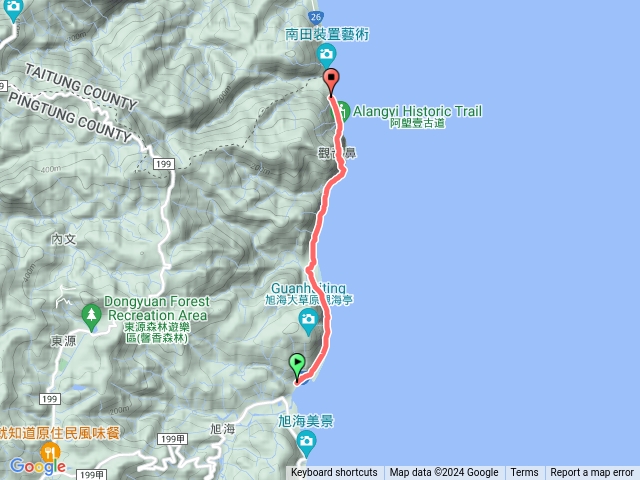Select the 南田裝置藝術 camera pin
Image resolution: width=640 pixels, height=480 pixels.
coord(326,56)
